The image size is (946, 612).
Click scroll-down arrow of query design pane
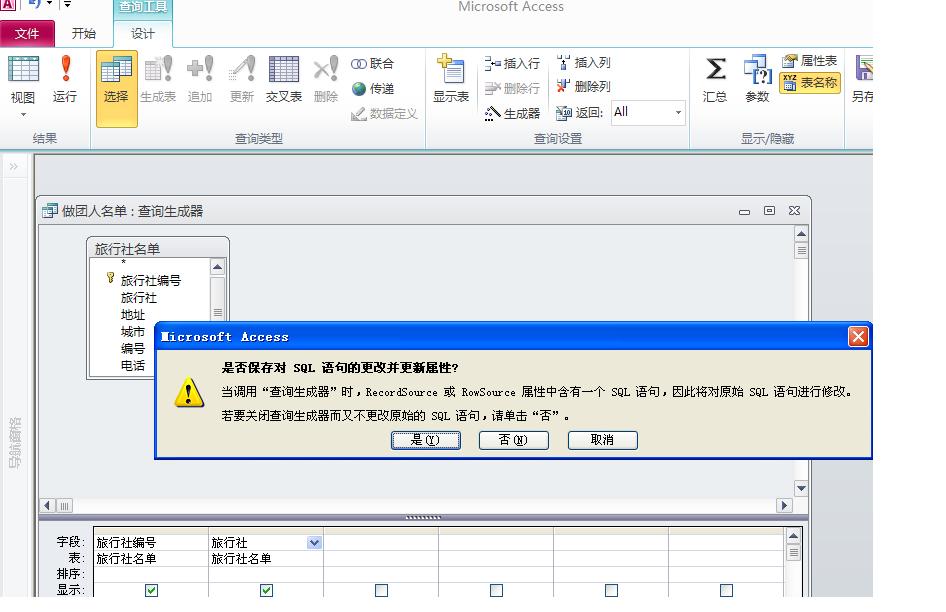click(801, 488)
